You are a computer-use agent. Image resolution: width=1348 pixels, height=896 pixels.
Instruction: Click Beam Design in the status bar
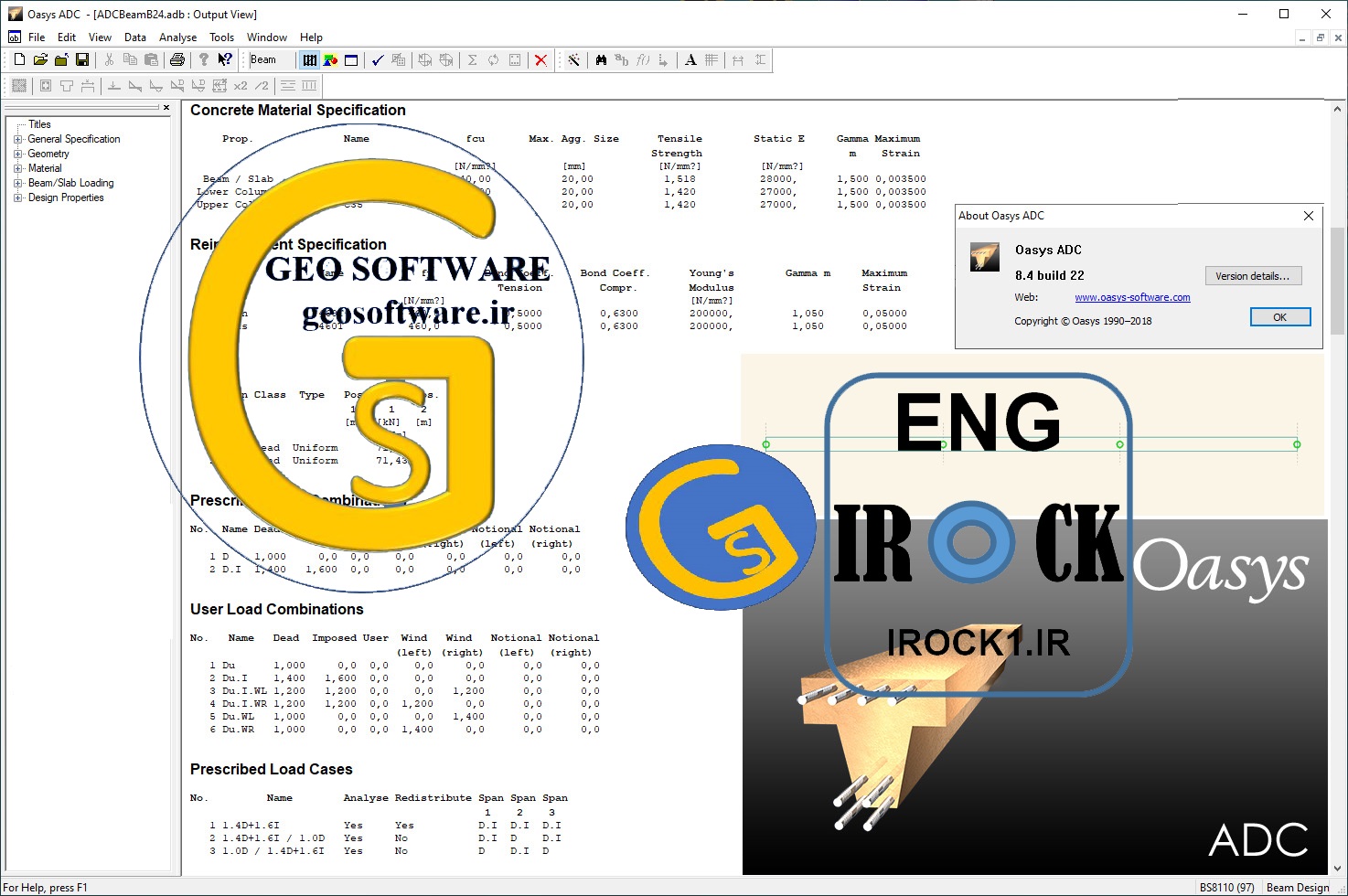1298,888
